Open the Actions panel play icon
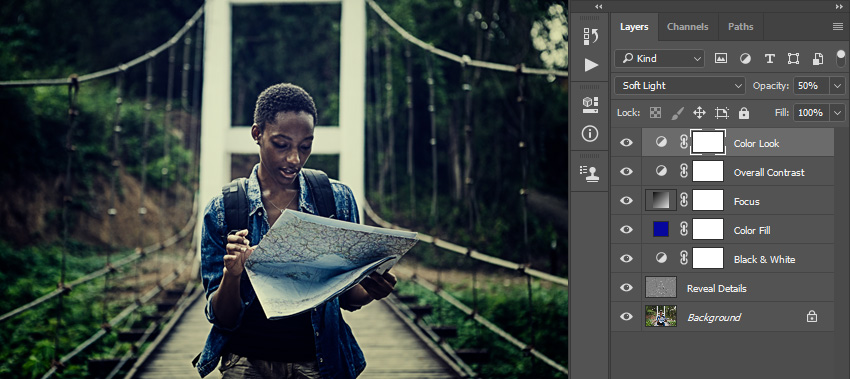Image resolution: width=850 pixels, height=379 pixels. (591, 65)
